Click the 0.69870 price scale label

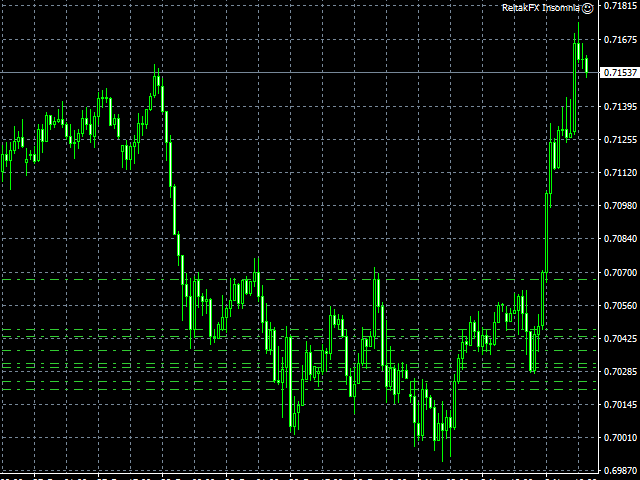click(x=620, y=471)
